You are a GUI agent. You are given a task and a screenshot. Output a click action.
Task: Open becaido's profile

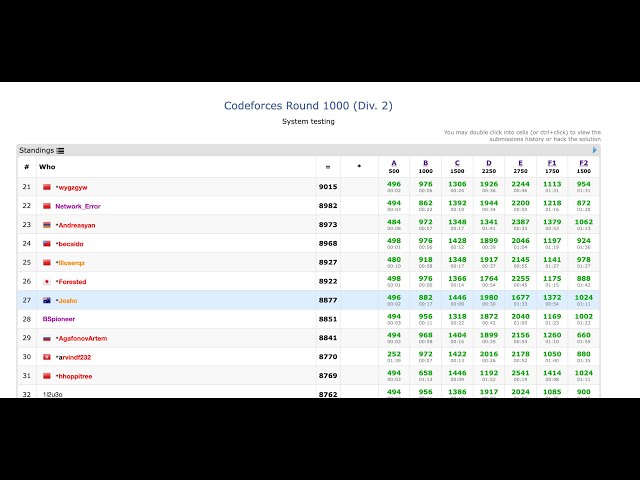click(x=71, y=244)
